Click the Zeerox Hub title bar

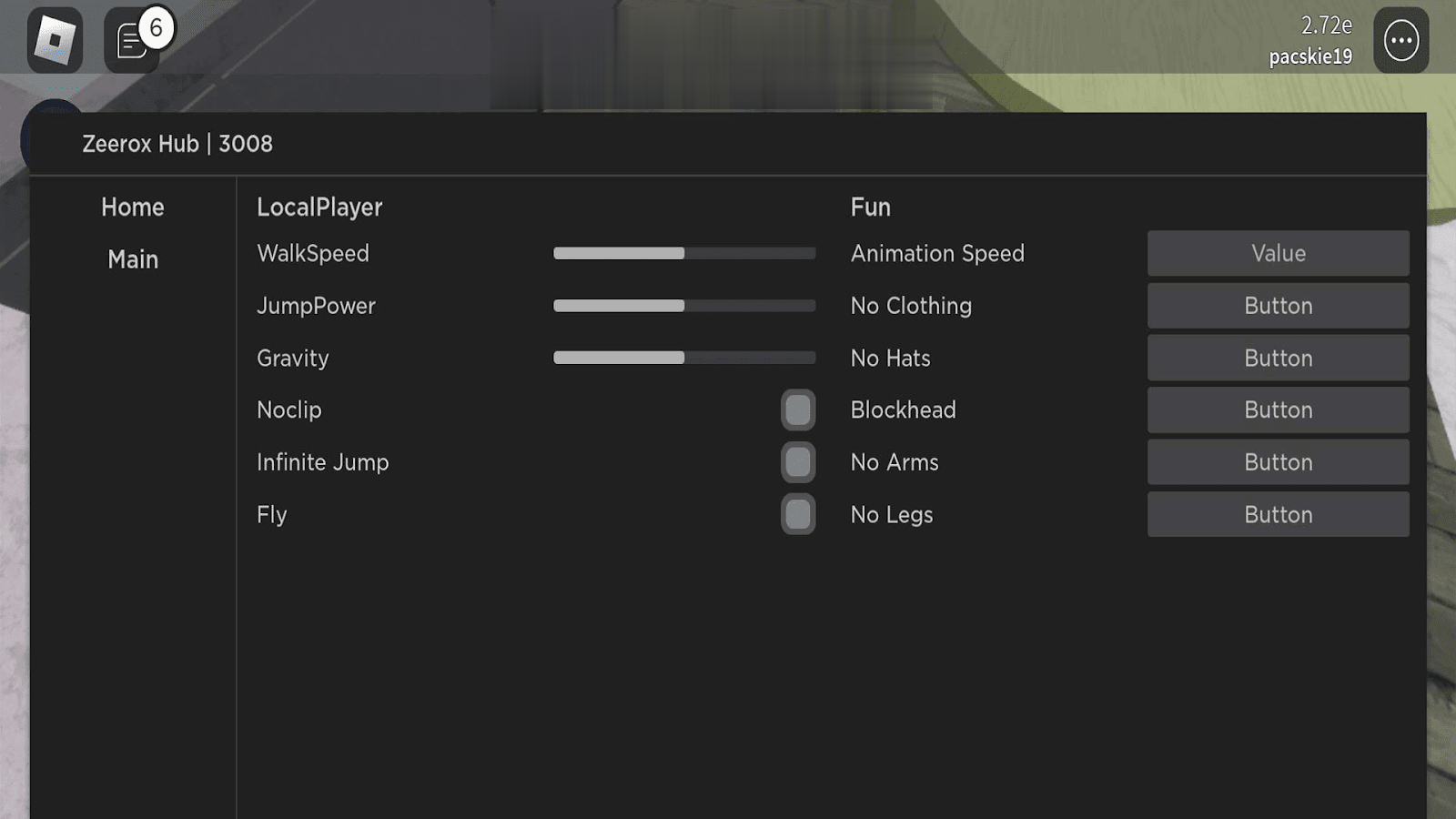click(x=177, y=145)
